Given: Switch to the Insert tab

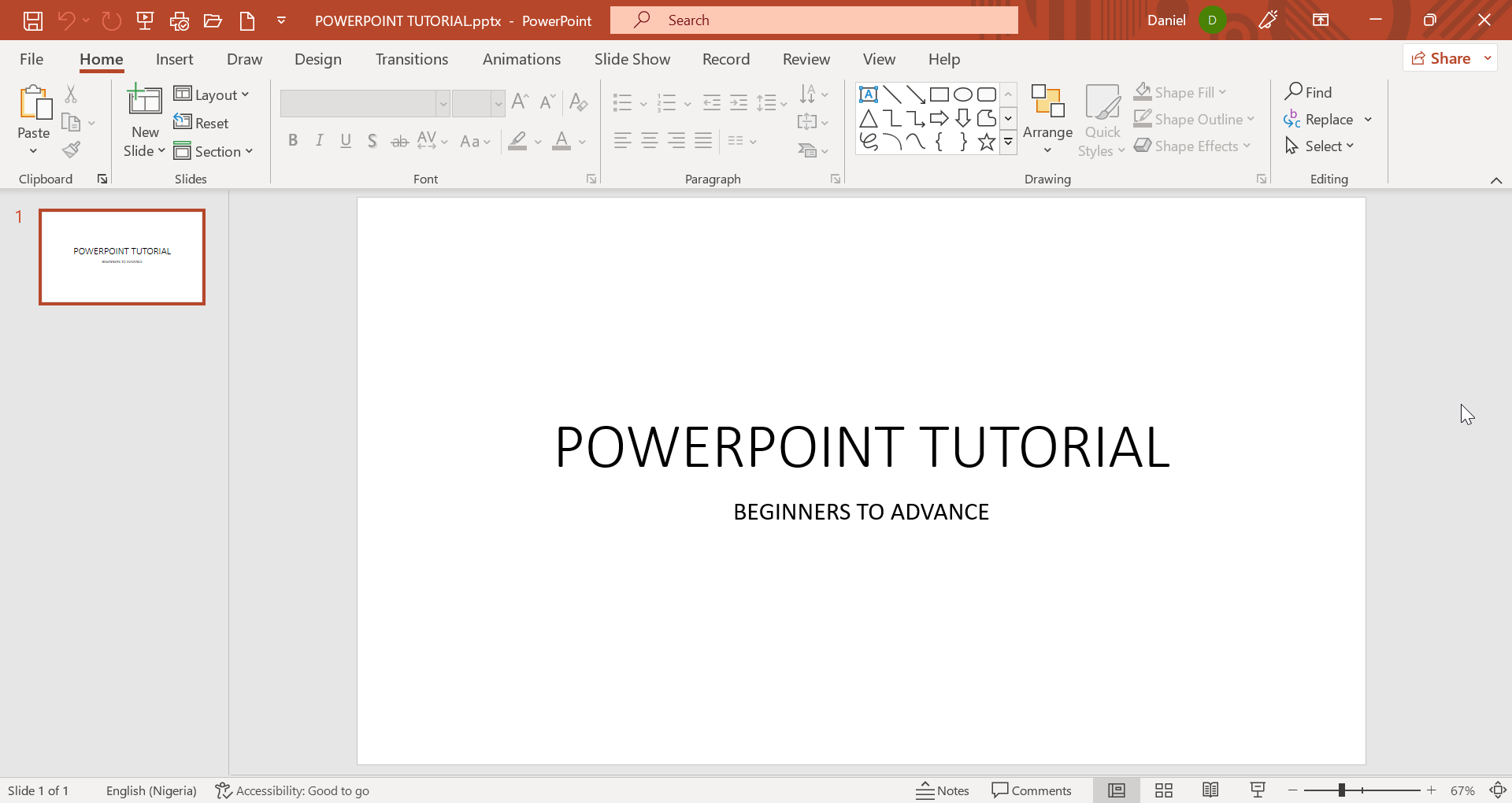Looking at the screenshot, I should [174, 59].
